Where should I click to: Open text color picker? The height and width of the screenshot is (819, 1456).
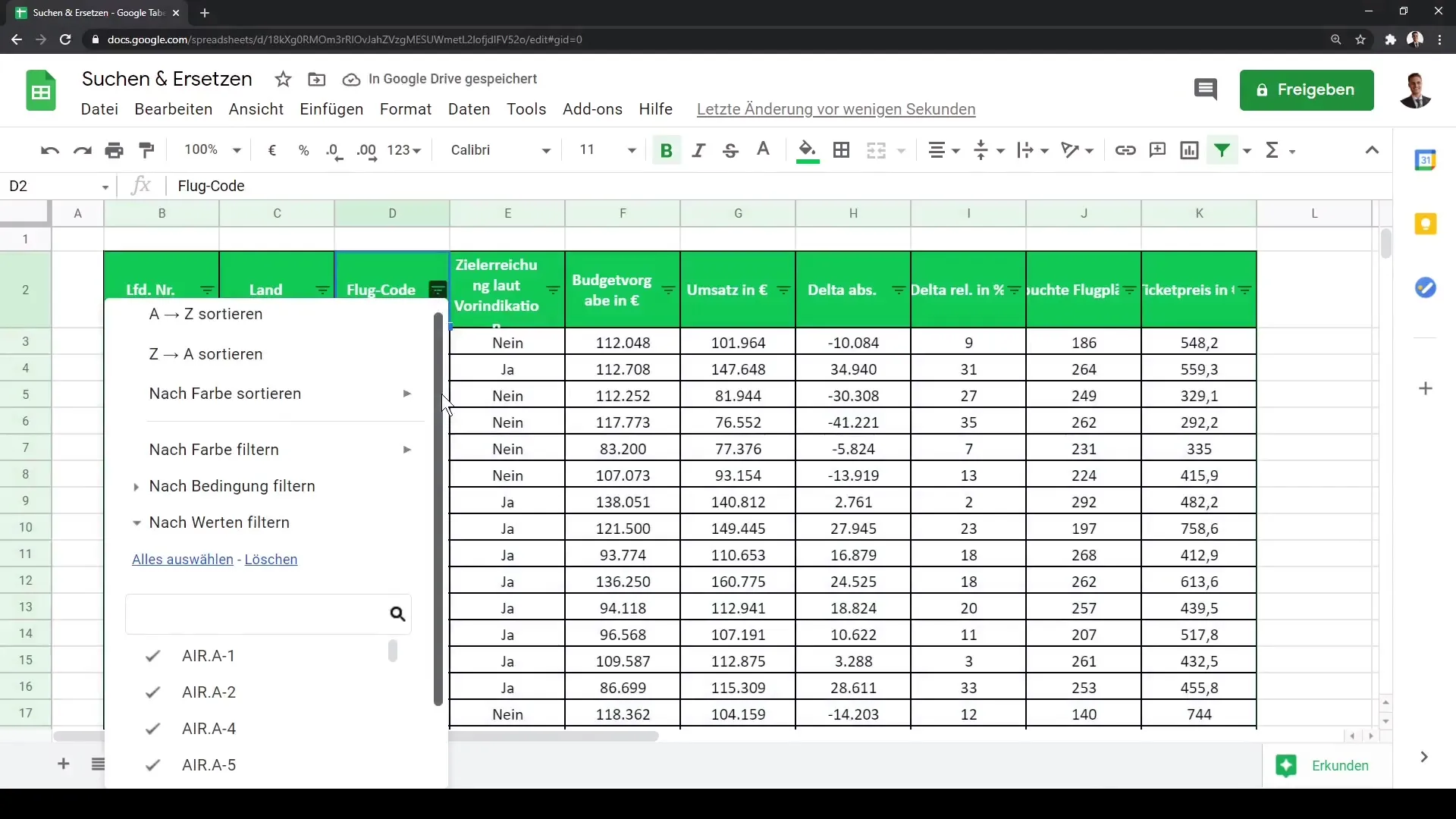(x=764, y=150)
